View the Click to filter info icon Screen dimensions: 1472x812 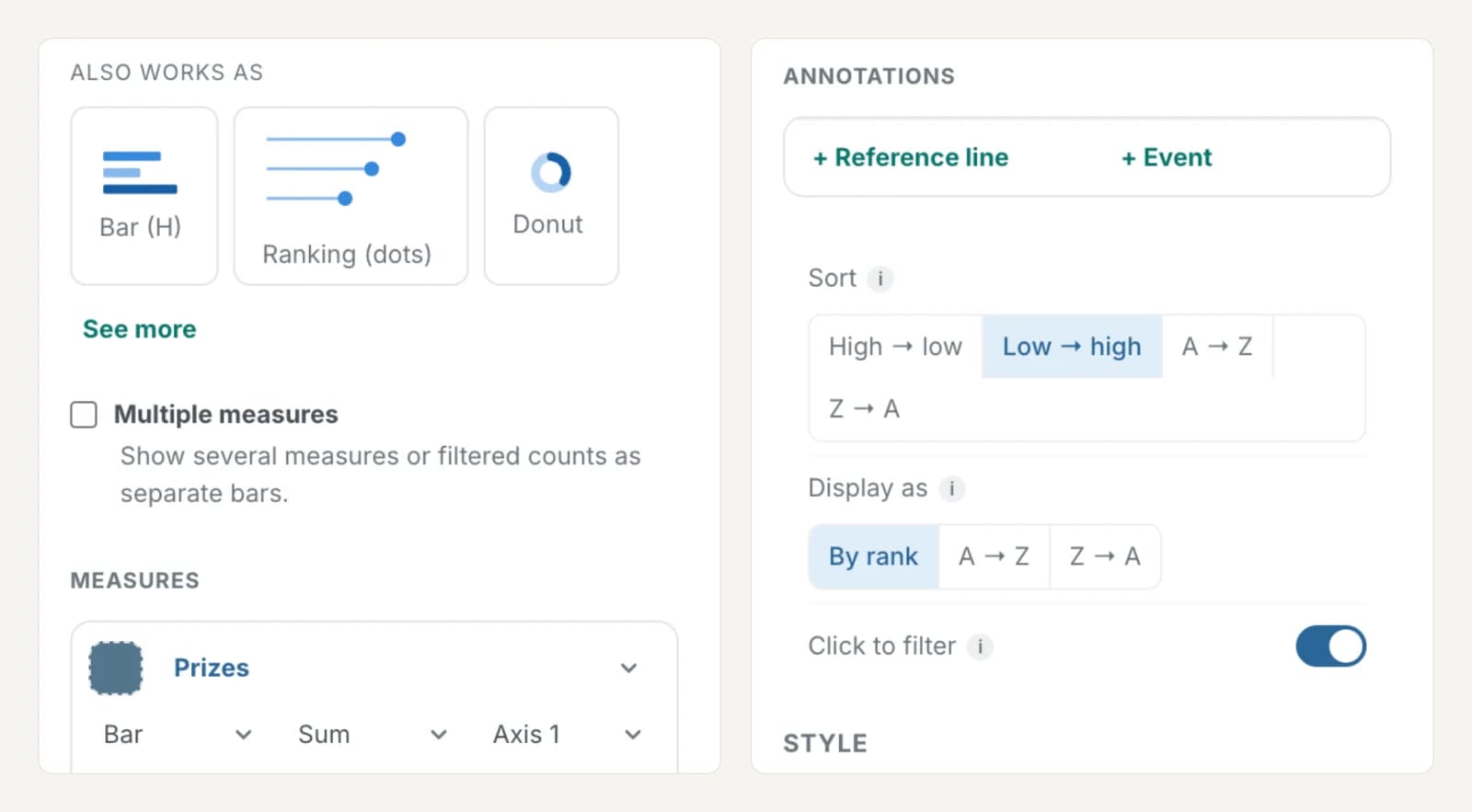[x=981, y=646]
